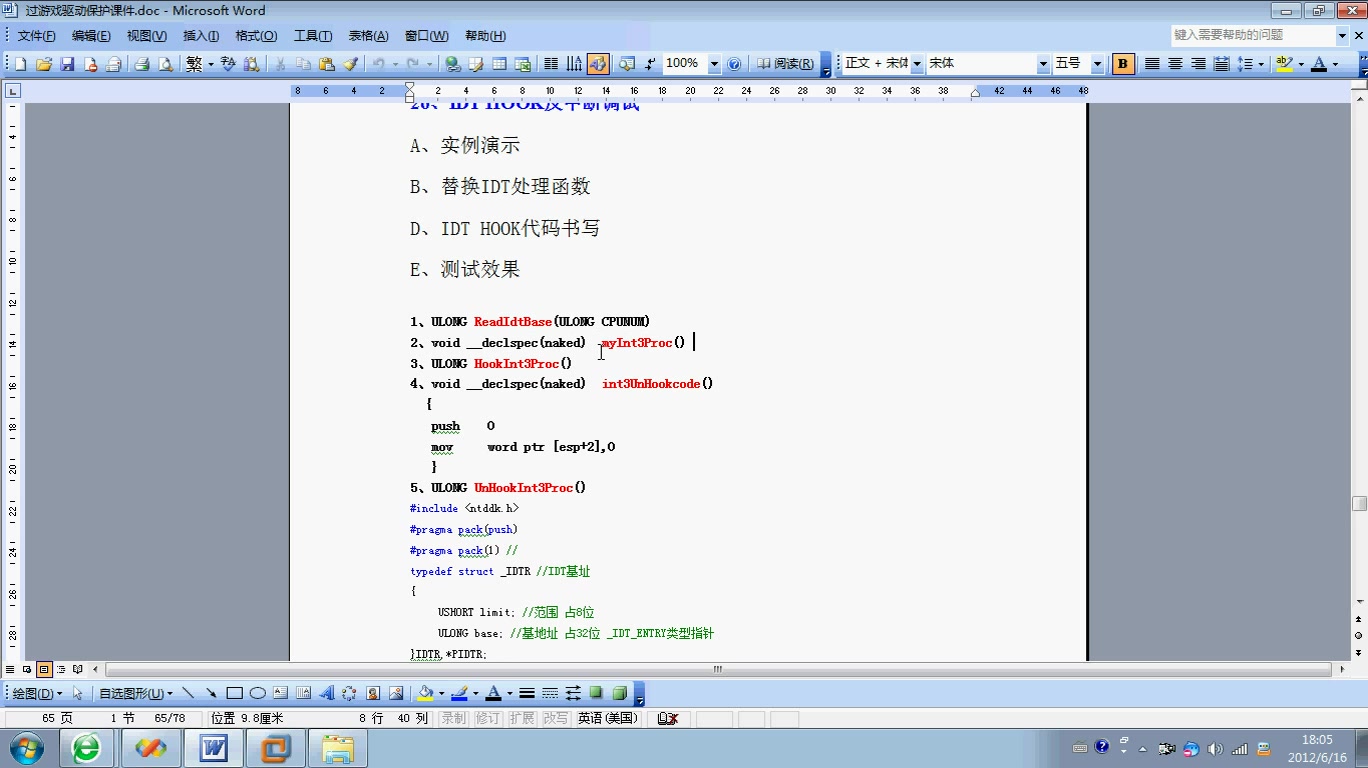
Task: Open the 插入(I) menu
Action: (201, 36)
